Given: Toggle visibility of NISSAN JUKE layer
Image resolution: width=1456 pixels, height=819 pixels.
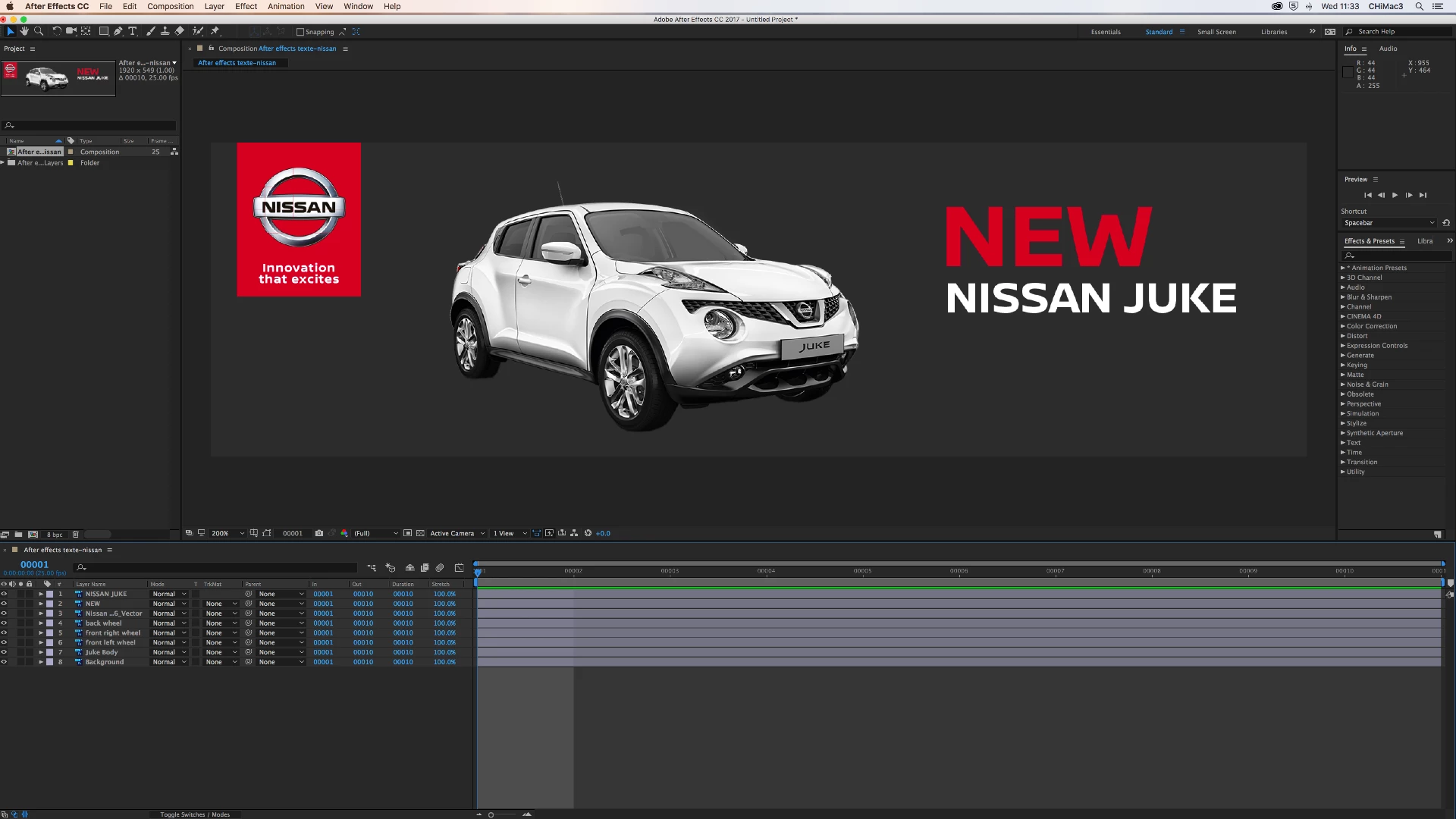Looking at the screenshot, I should coord(4,594).
